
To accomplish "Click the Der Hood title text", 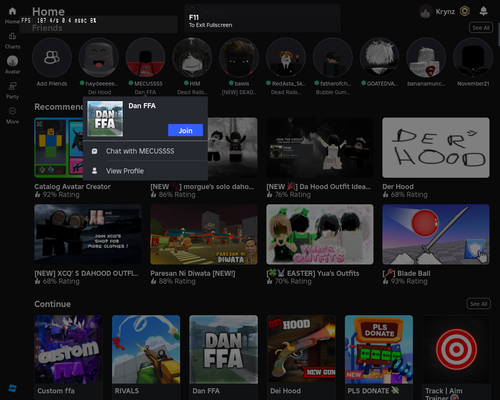I will pos(398,187).
